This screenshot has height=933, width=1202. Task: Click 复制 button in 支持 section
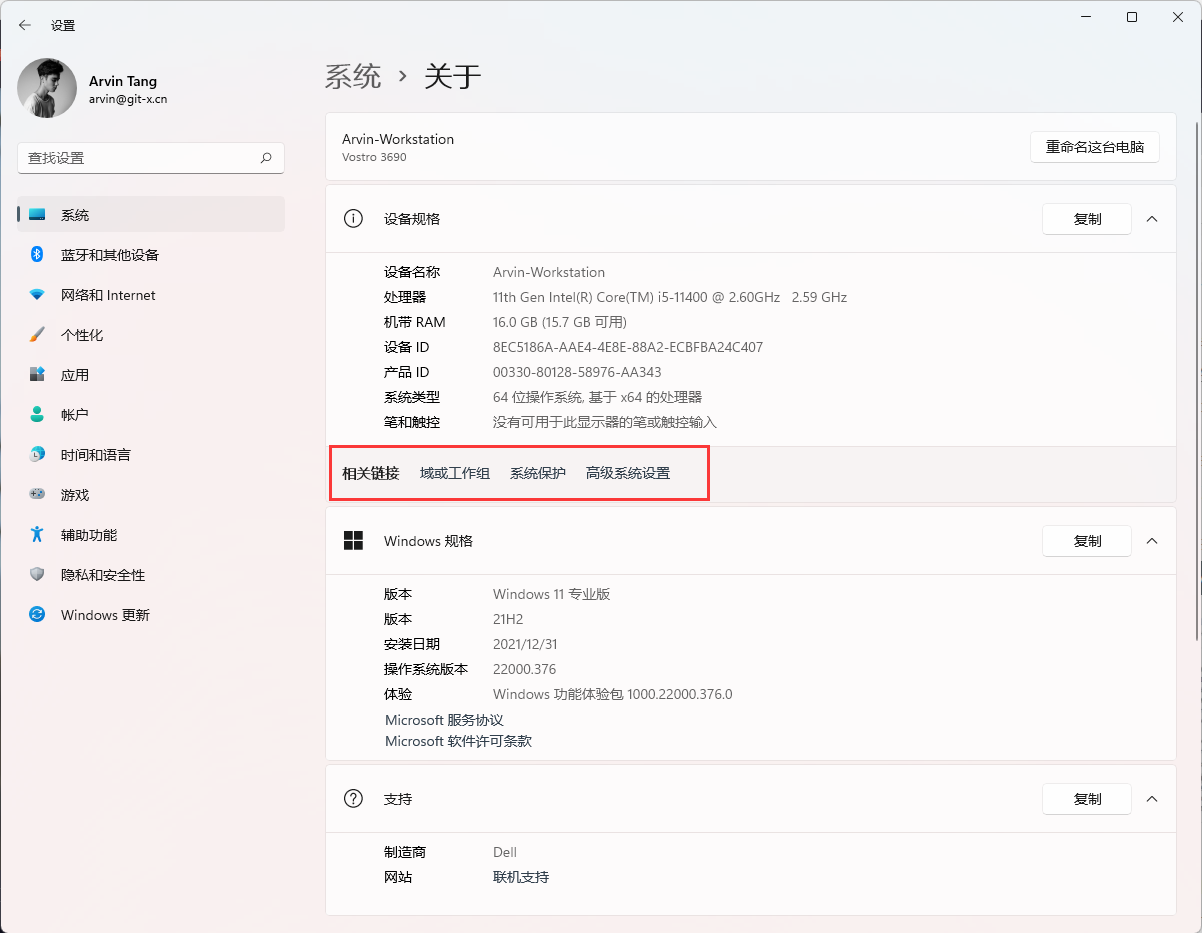(1087, 799)
